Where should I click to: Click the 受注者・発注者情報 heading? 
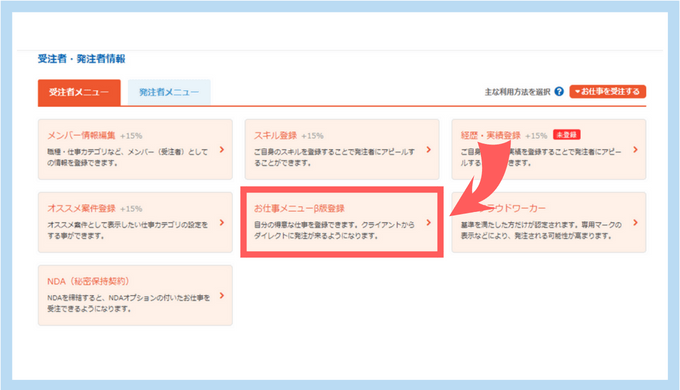[x=82, y=59]
